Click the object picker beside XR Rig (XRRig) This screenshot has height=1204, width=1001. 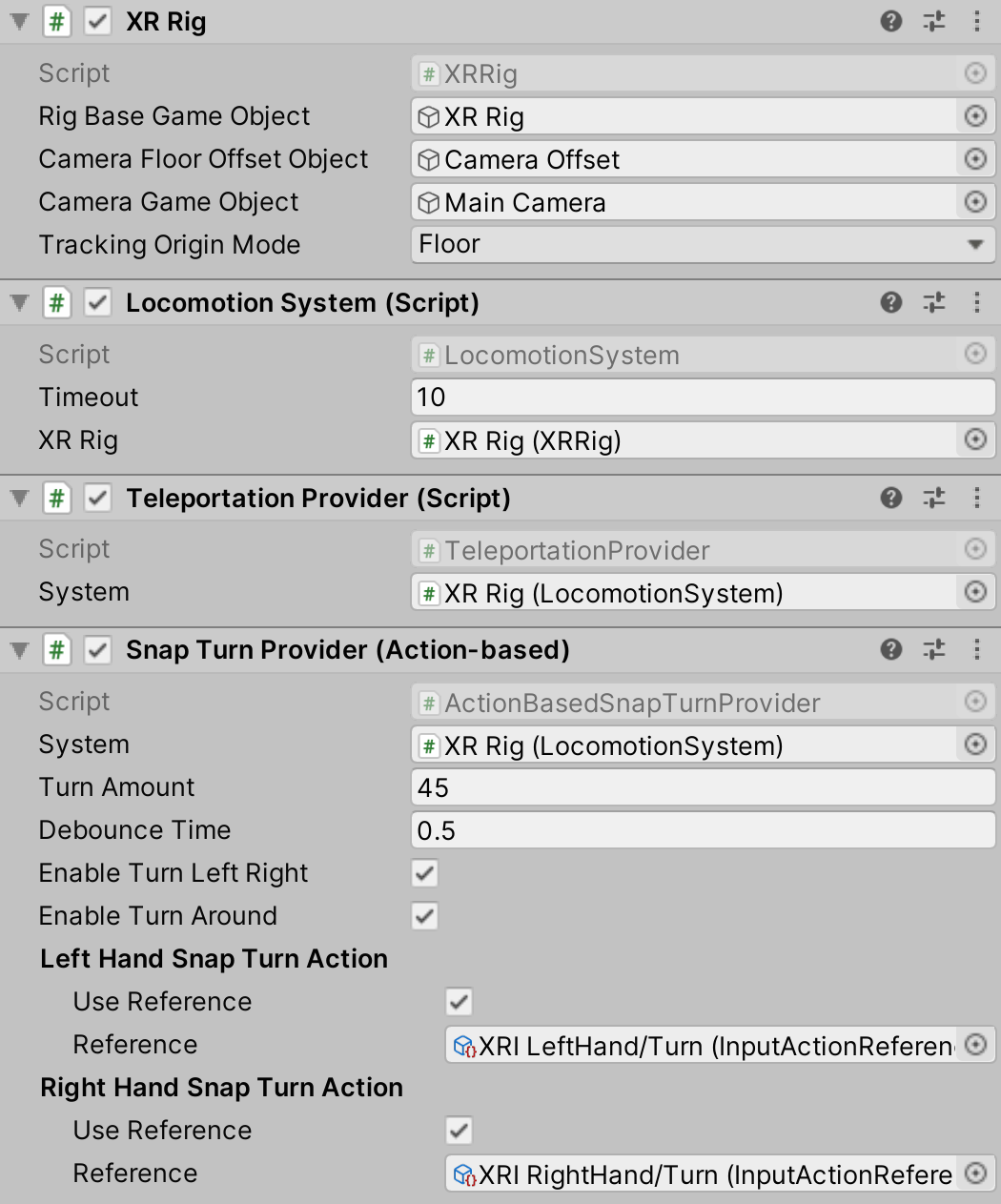tap(974, 439)
